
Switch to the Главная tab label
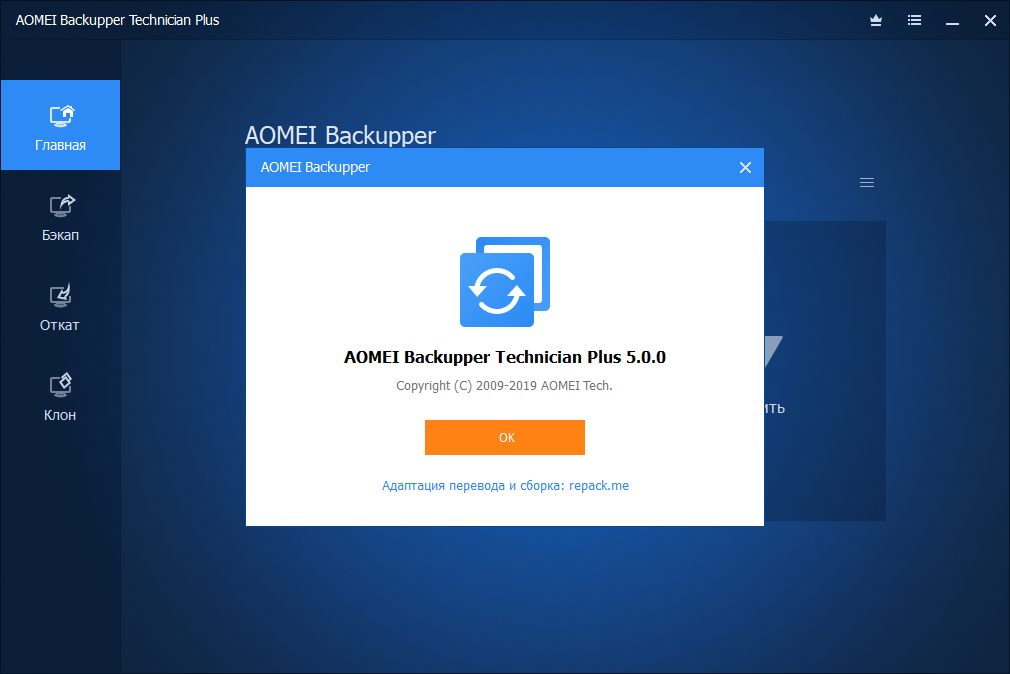coord(61,145)
